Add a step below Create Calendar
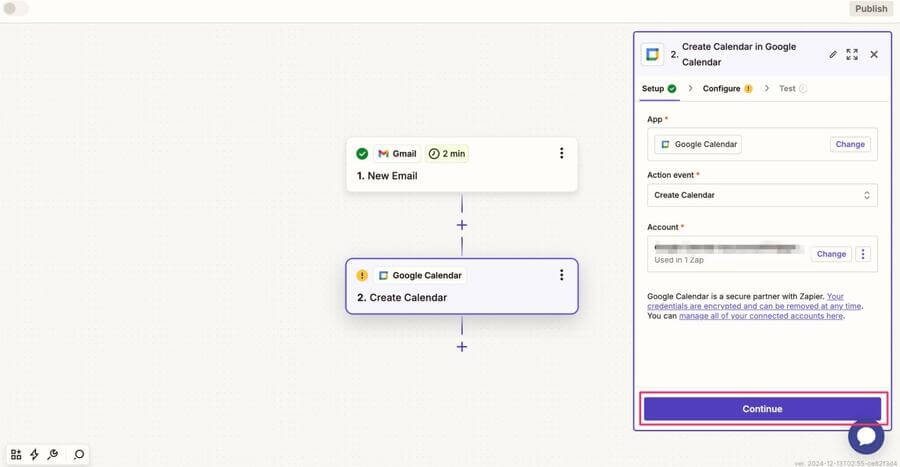Image resolution: width=900 pixels, height=467 pixels. [x=461, y=347]
